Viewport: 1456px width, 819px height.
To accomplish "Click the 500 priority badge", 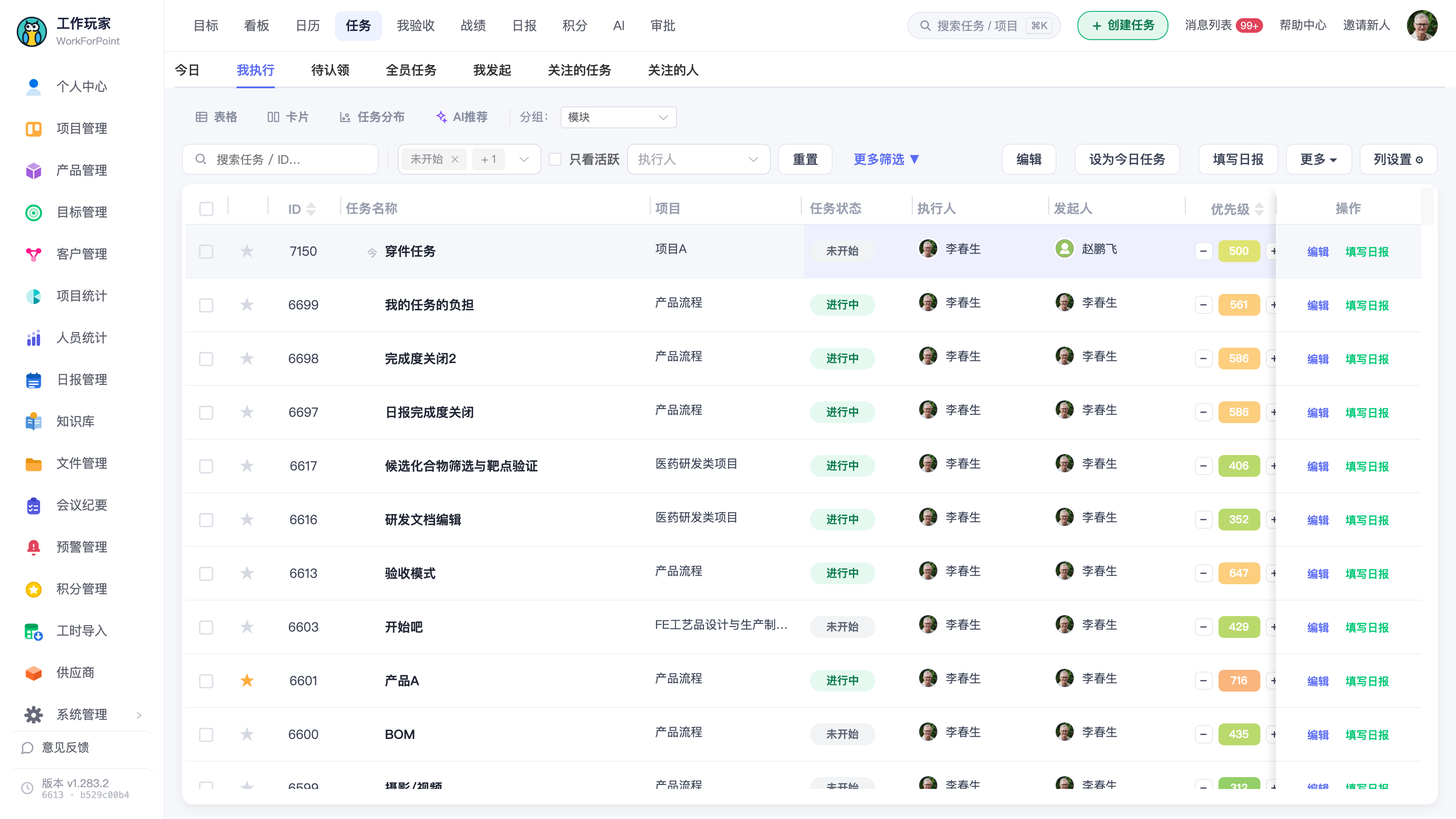I will point(1239,252).
